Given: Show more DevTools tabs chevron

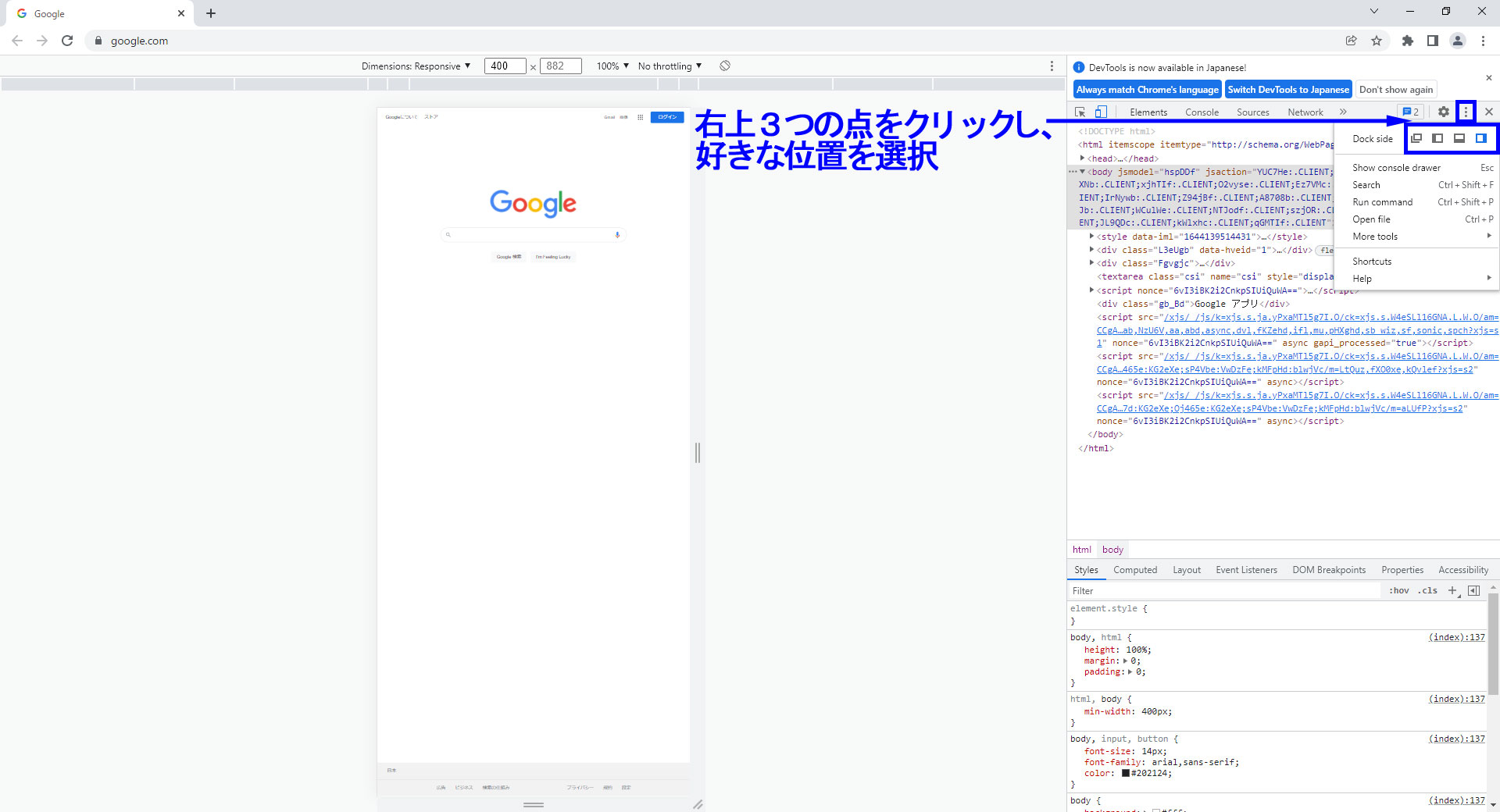Looking at the screenshot, I should click(x=1344, y=112).
